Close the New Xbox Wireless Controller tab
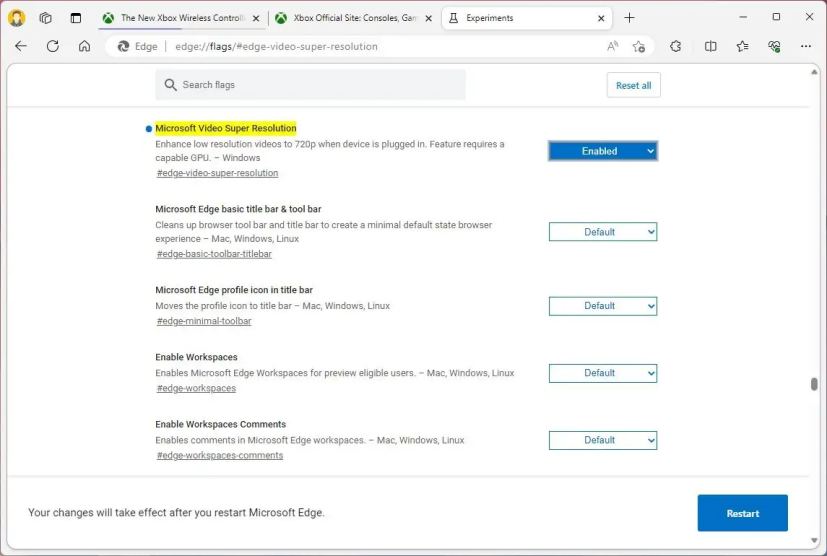827x556 pixels. tap(256, 18)
